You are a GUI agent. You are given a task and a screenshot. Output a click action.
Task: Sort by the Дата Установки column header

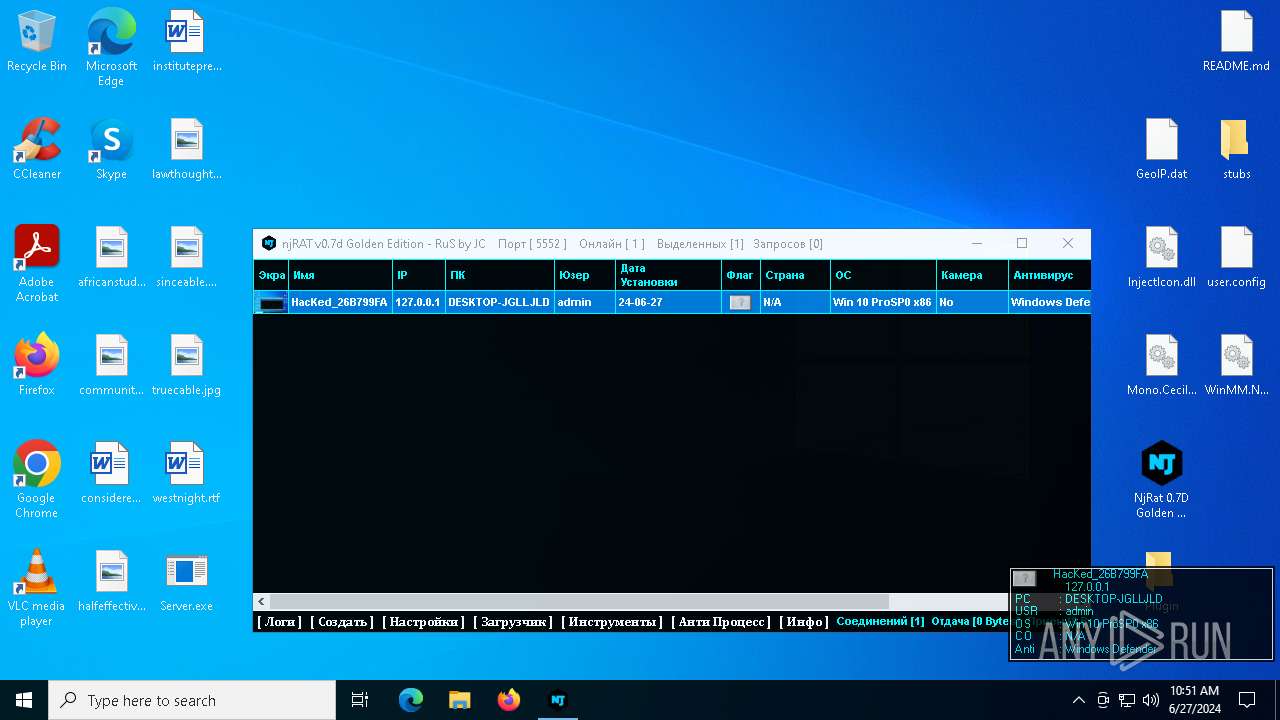[668, 275]
